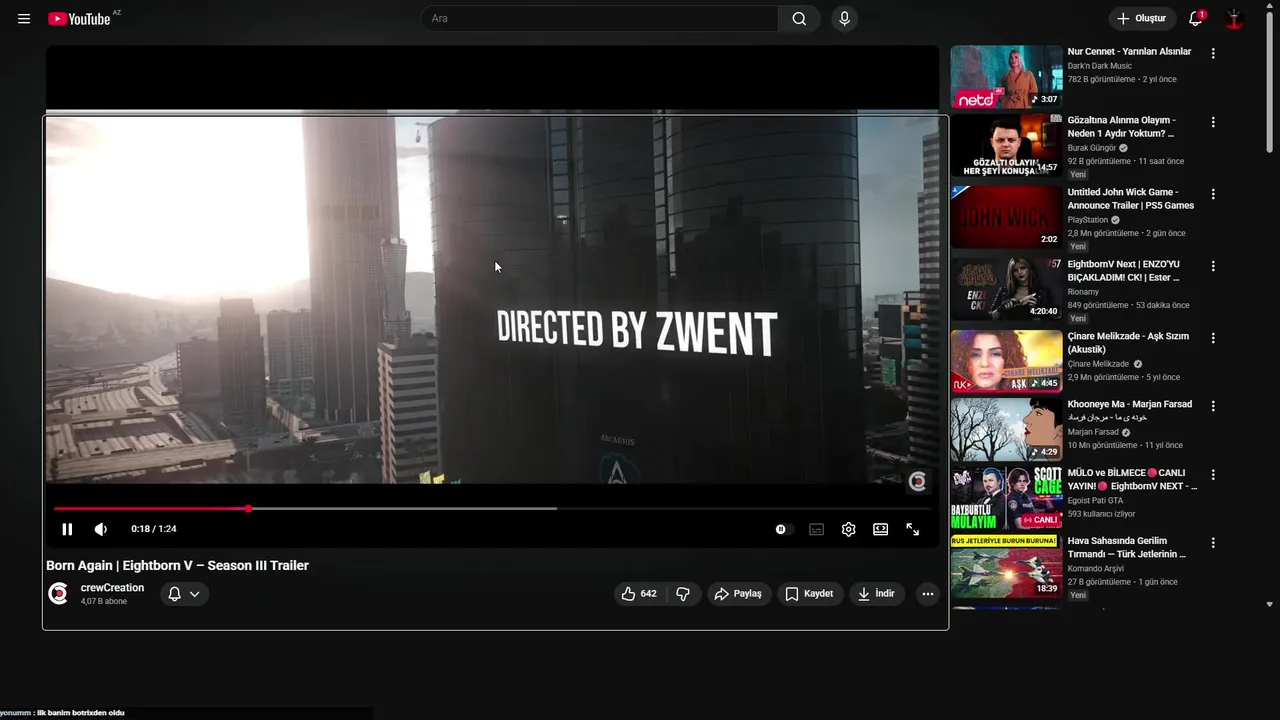The height and width of the screenshot is (720, 1280).
Task: Like the video with 642 likes
Action: click(x=639, y=594)
